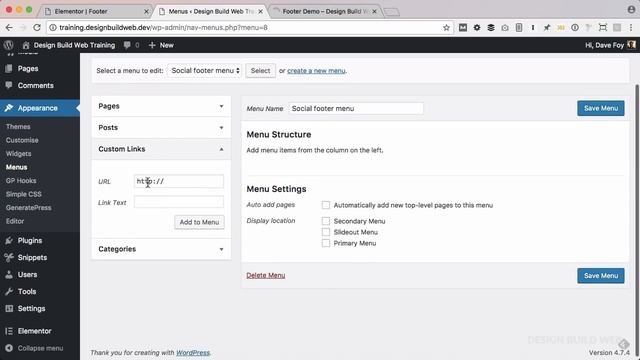Bookmark this page with the star icon
Viewport: 640px width, 360px height.
tap(446, 27)
